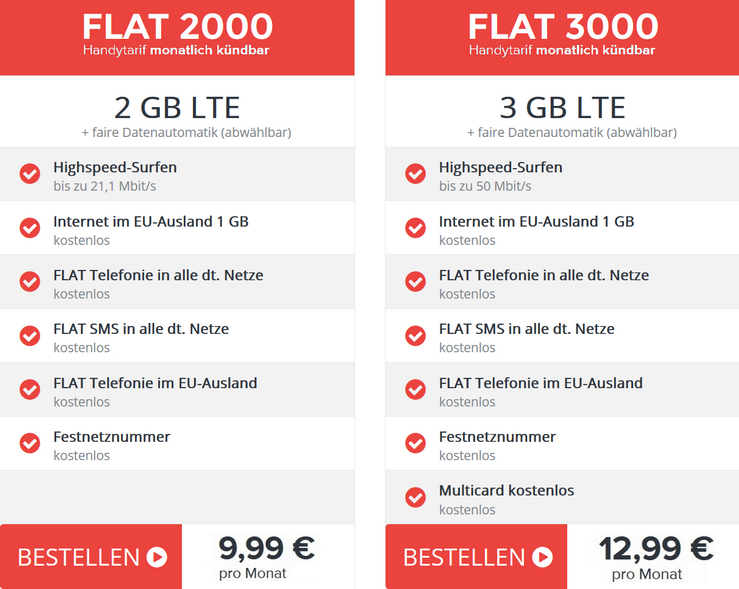The width and height of the screenshot is (739, 589).
Task: Click checkmark next to FLAT 2000 Festnetznummer
Action: click(30, 443)
